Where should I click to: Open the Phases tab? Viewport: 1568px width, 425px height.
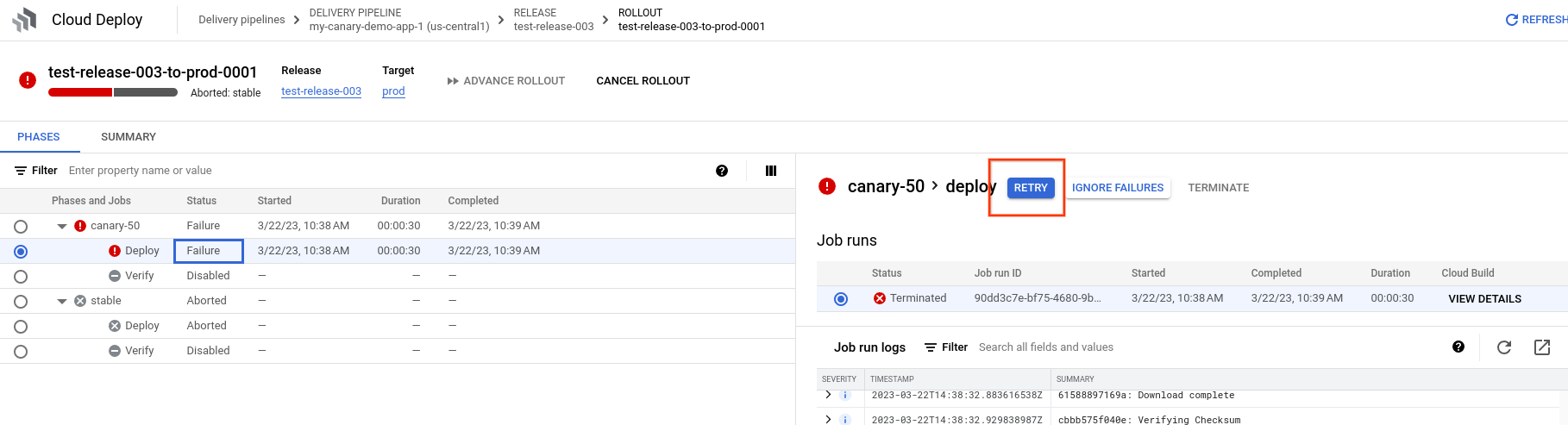click(x=39, y=137)
